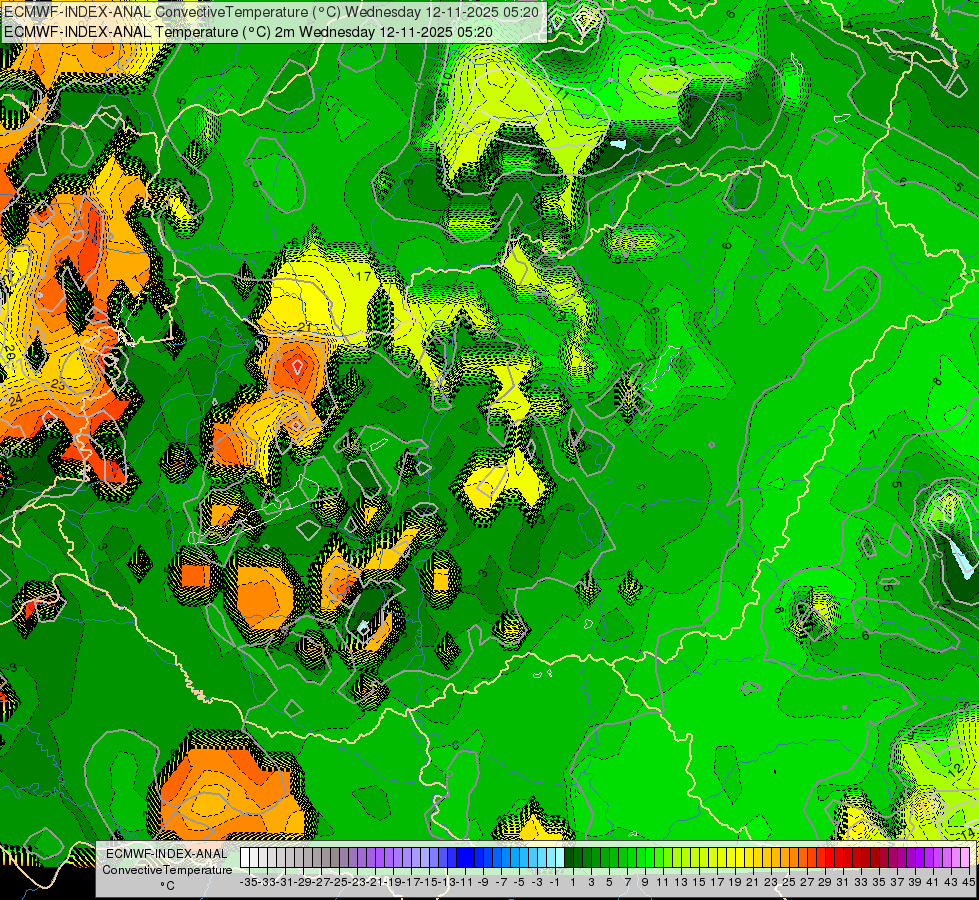979x900 pixels.
Task: Click the legend scale value 41
Action: (x=933, y=882)
